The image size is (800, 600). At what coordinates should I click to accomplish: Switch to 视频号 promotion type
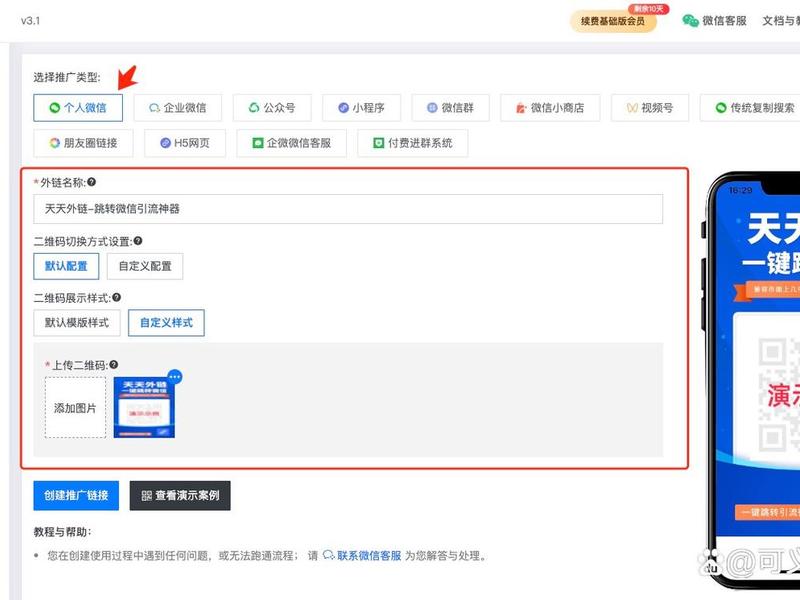pyautogui.click(x=650, y=108)
